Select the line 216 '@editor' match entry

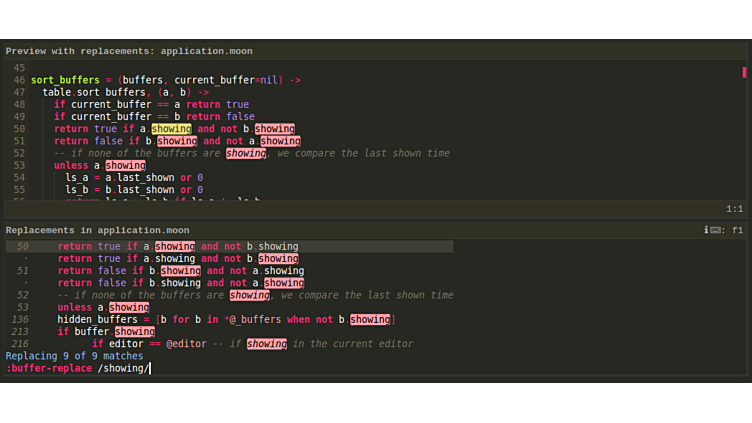252,344
